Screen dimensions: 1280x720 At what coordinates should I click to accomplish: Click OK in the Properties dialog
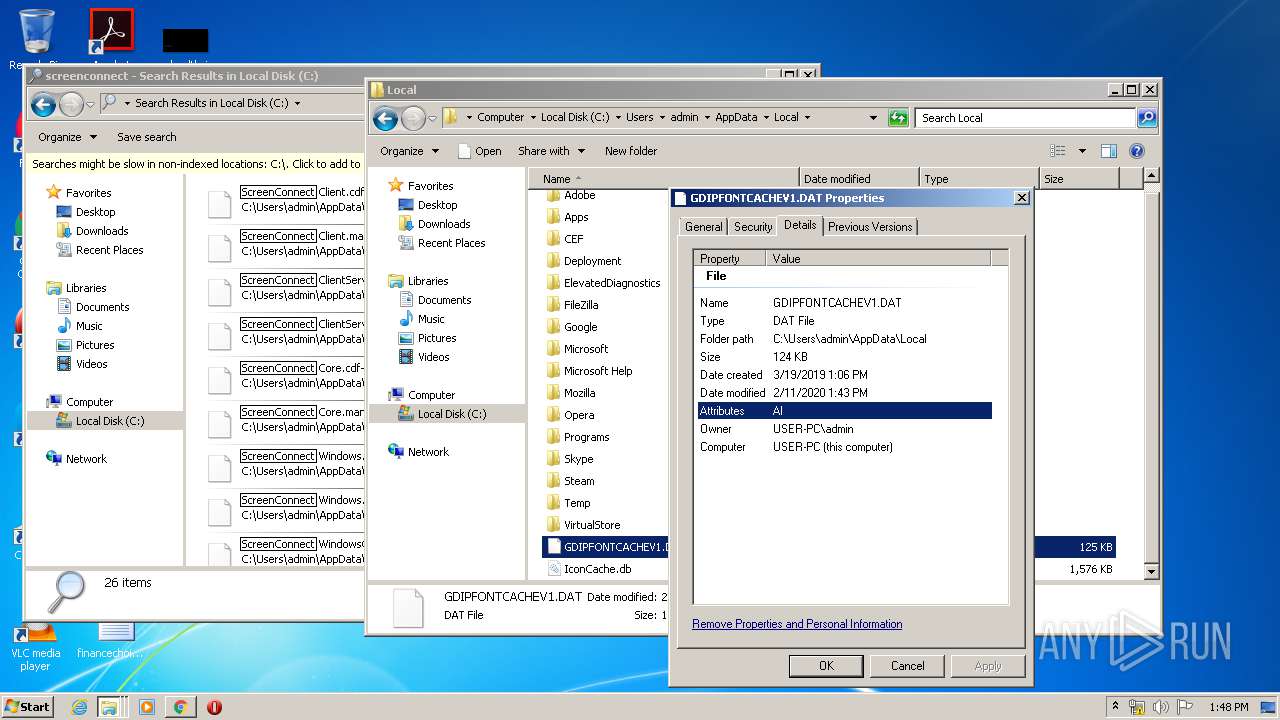[x=826, y=666]
